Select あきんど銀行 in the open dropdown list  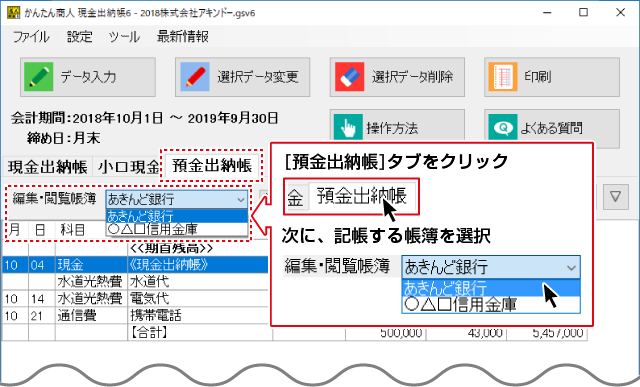tap(177, 216)
